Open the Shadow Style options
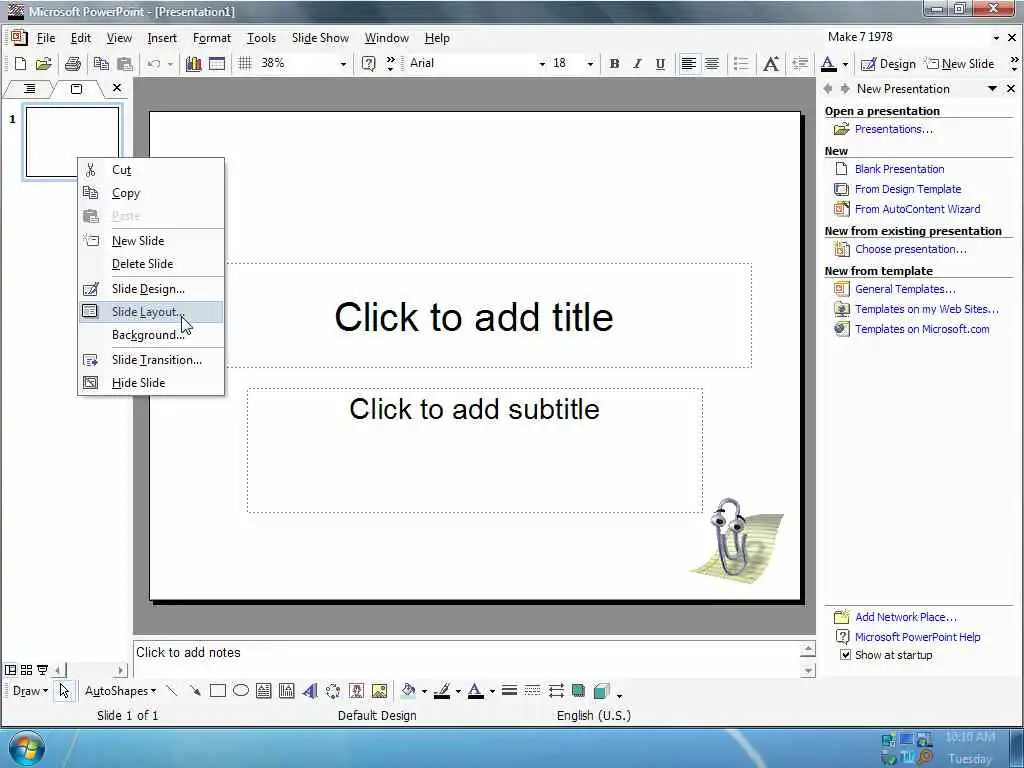This screenshot has height=768, width=1024. tap(578, 691)
